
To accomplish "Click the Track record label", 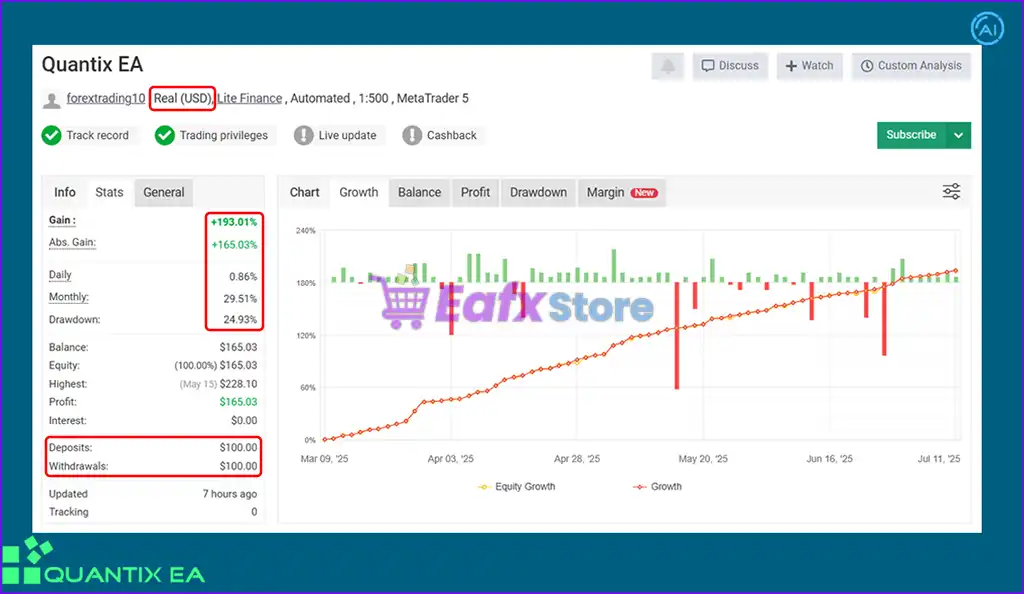I will [97, 135].
